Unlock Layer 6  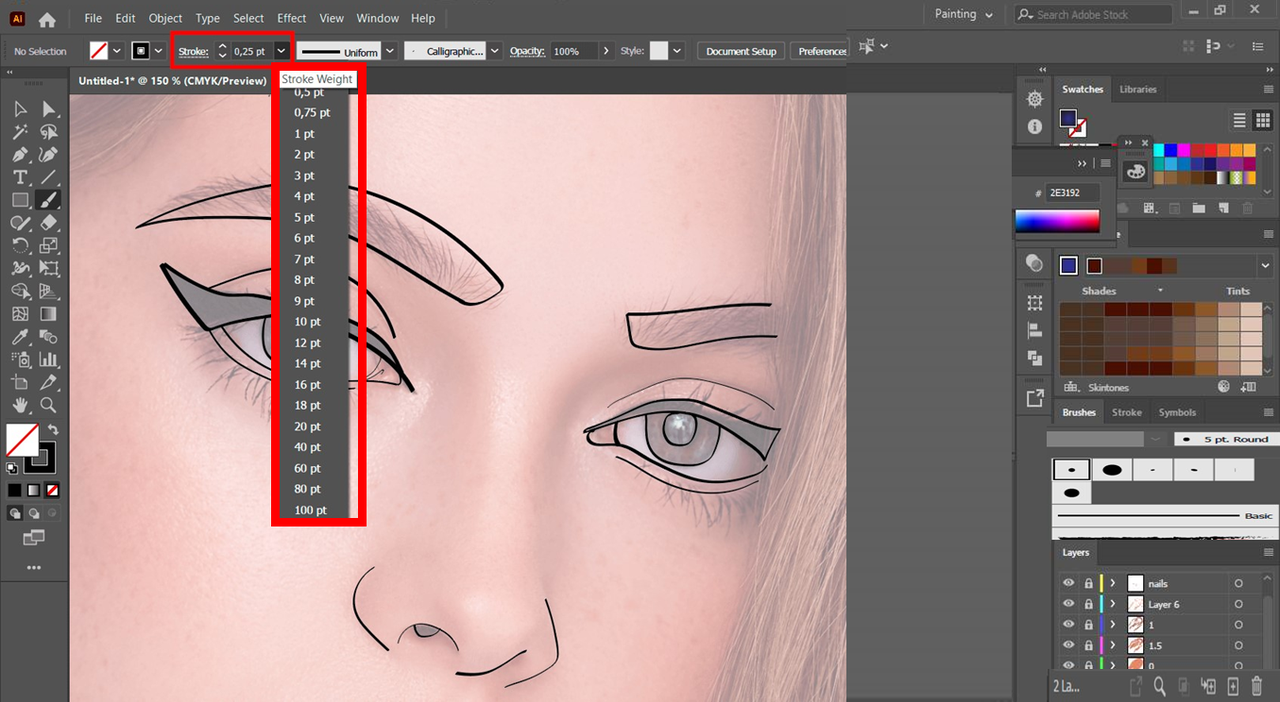coord(1089,604)
